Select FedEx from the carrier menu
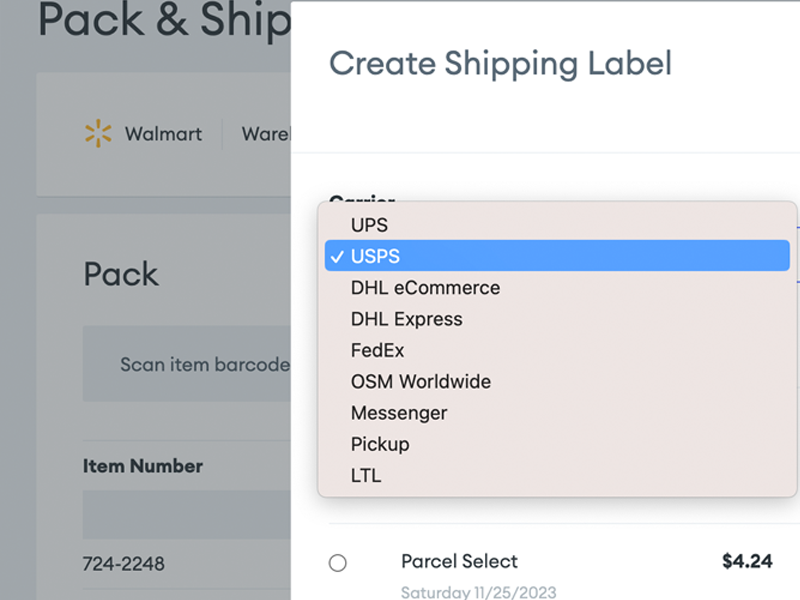Image resolution: width=800 pixels, height=600 pixels. point(557,351)
